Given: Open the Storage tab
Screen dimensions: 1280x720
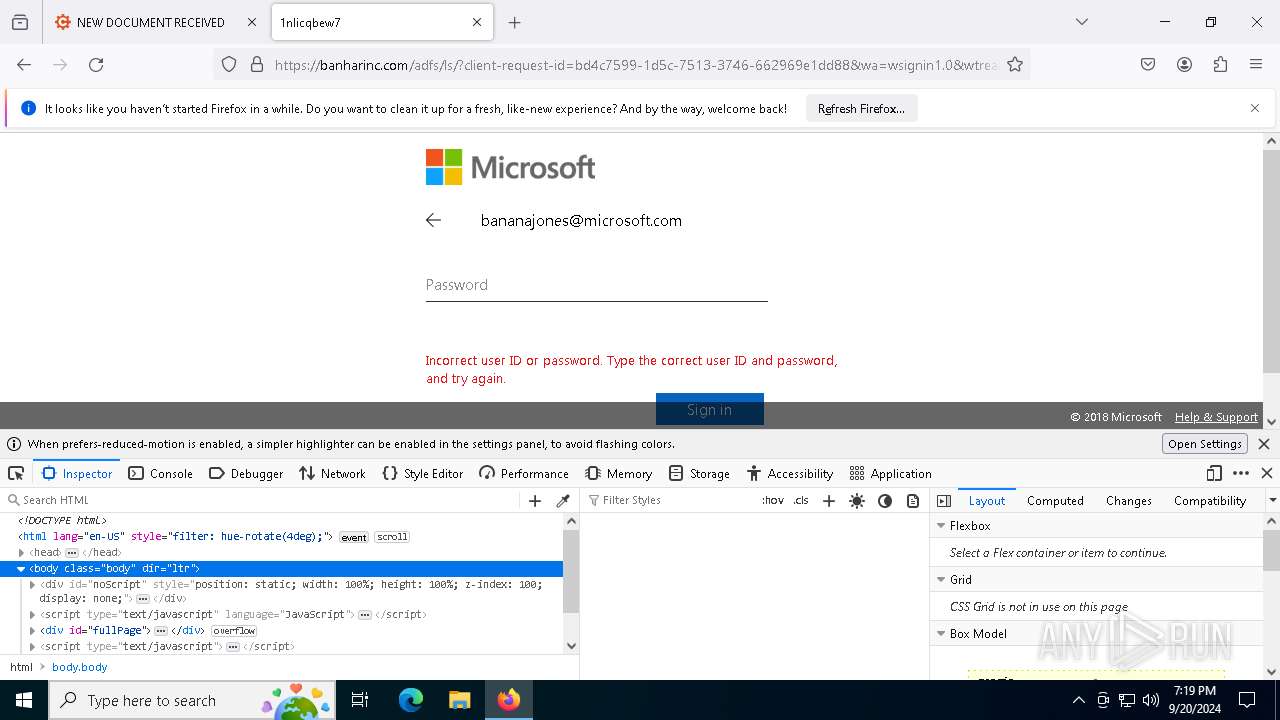Looking at the screenshot, I should click(x=699, y=473).
